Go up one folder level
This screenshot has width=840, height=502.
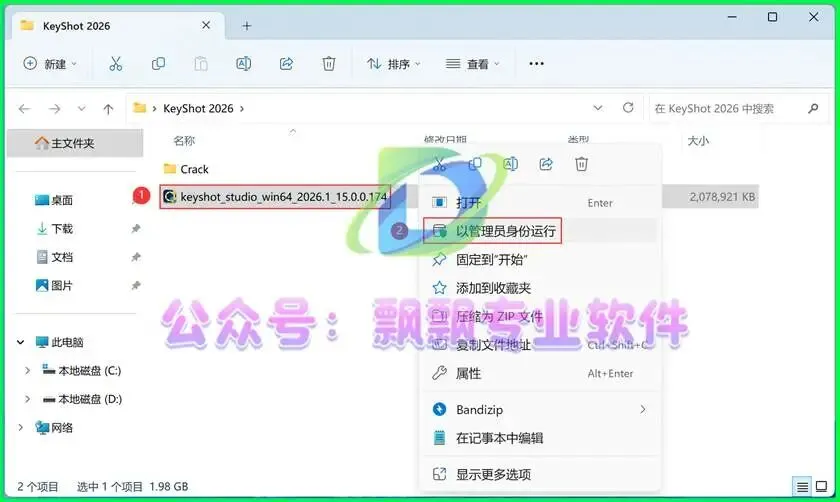point(108,109)
